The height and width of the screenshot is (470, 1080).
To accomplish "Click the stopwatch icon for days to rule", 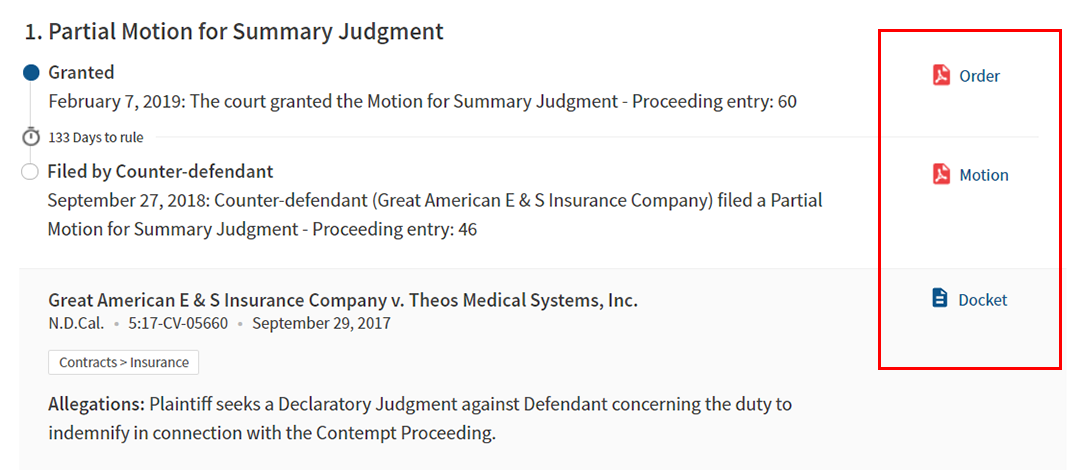I will (x=31, y=136).
